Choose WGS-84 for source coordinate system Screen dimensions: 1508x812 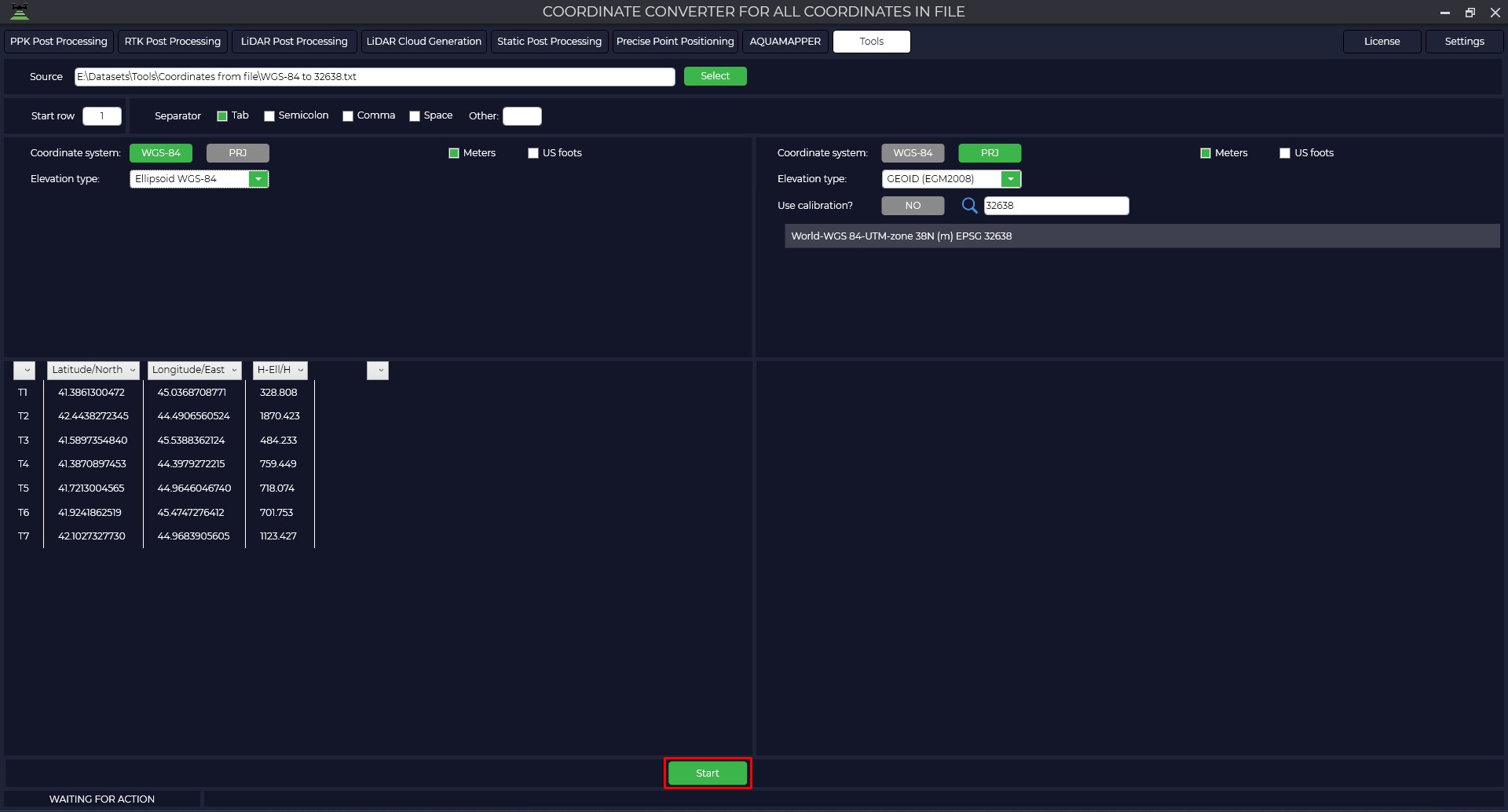(x=161, y=153)
